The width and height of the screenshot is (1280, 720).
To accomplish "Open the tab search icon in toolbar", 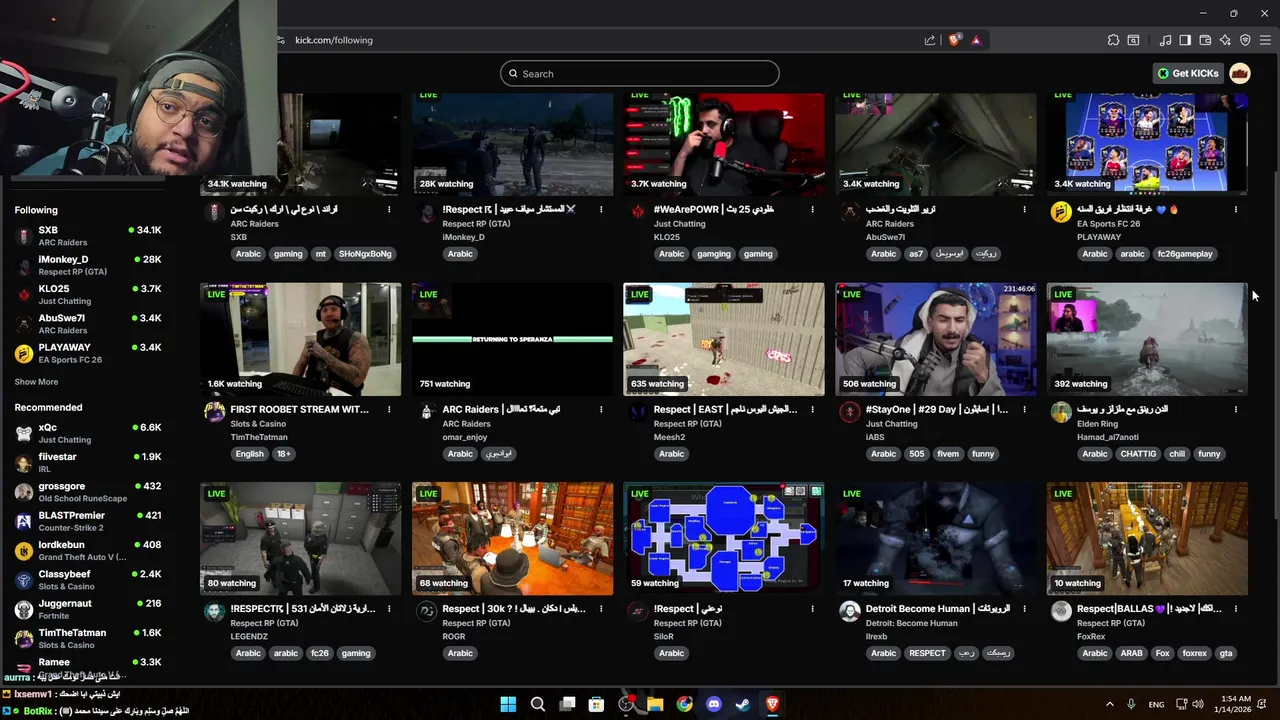I will (x=1133, y=40).
